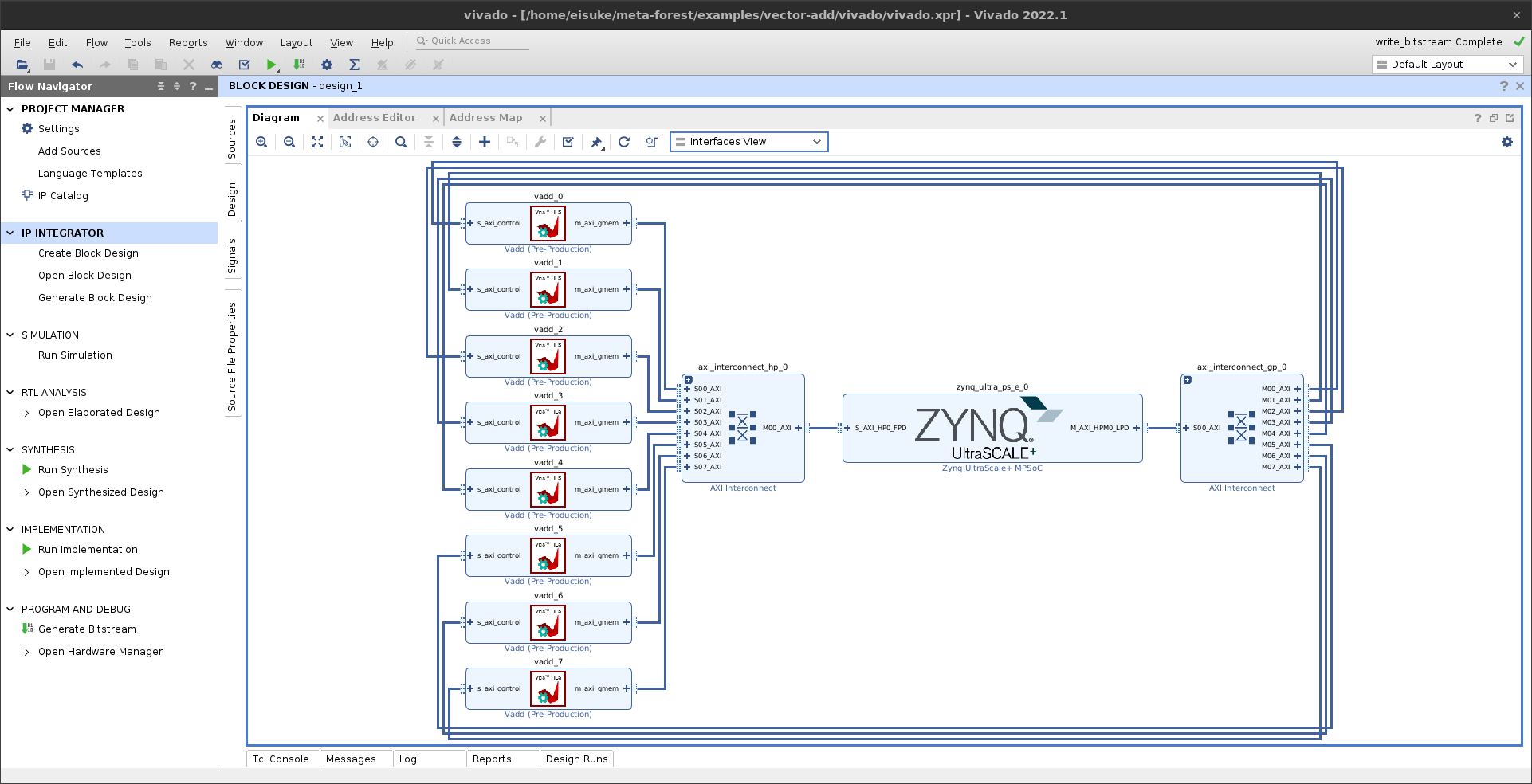Open the Default Layout dropdown

1448,65
